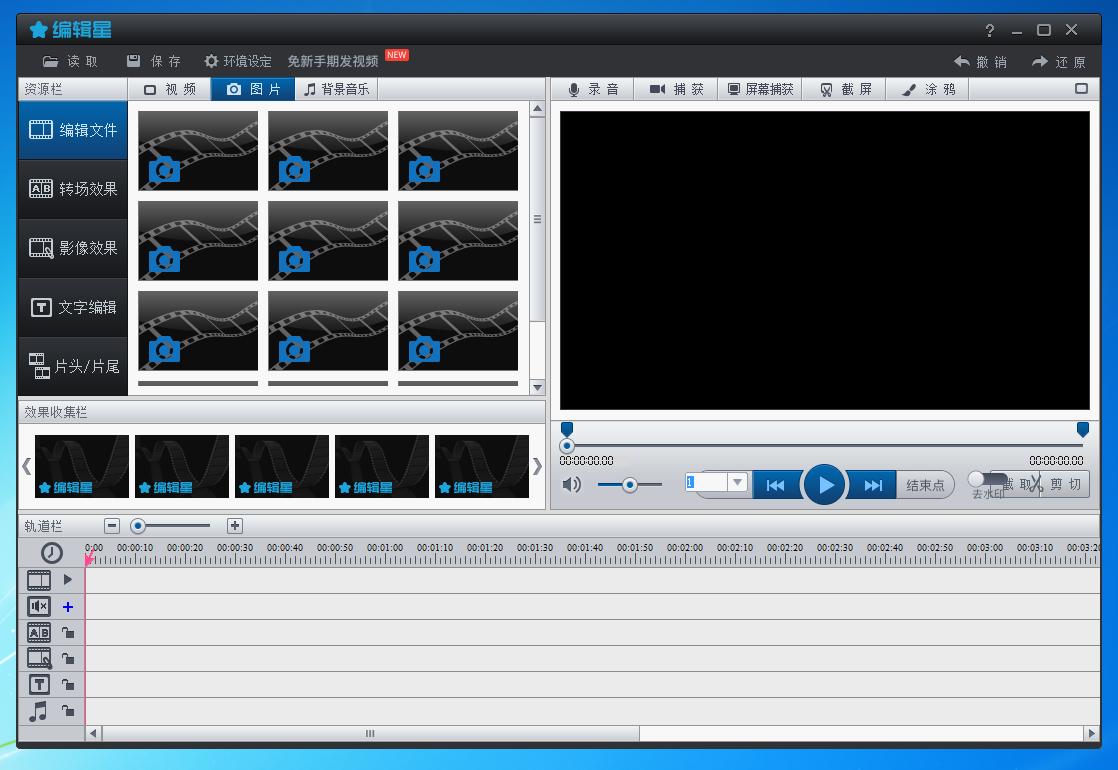
Task: Open the 涂鸦 doodle brush tool
Action: 928,89
